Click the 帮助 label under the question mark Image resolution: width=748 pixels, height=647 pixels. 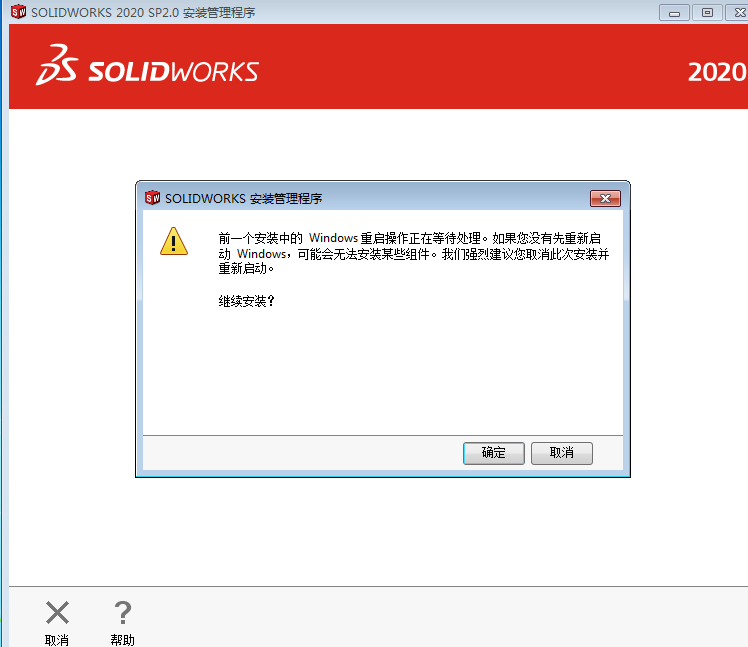(x=123, y=640)
